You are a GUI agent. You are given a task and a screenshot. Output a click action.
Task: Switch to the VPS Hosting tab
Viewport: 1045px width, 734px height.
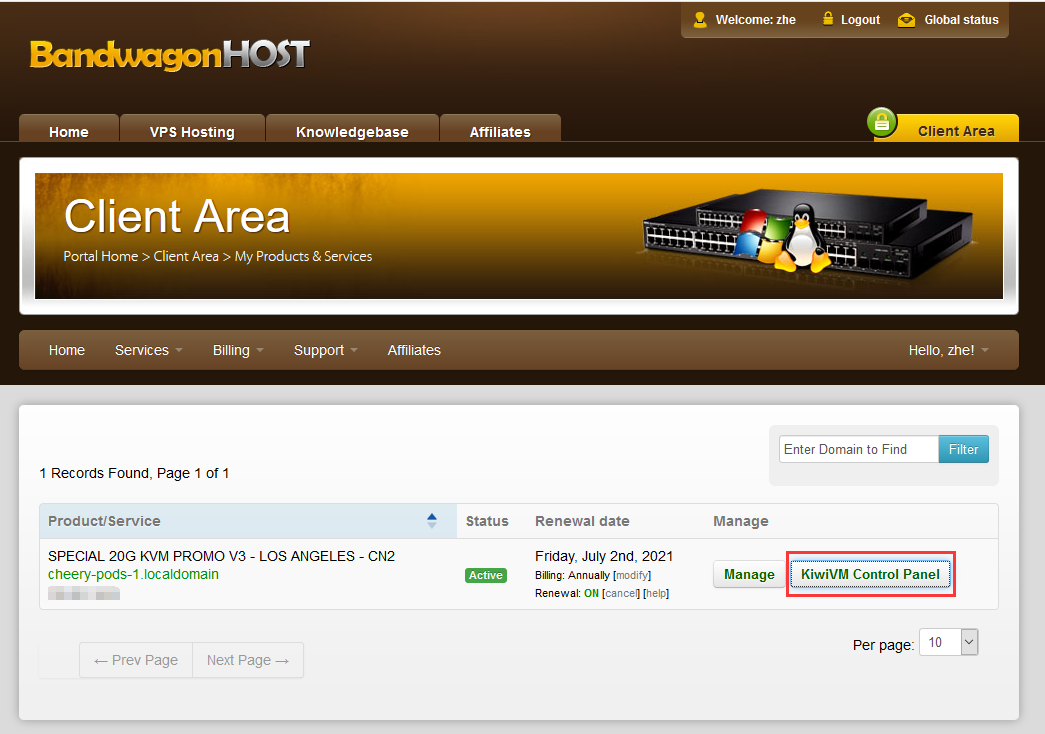point(192,131)
